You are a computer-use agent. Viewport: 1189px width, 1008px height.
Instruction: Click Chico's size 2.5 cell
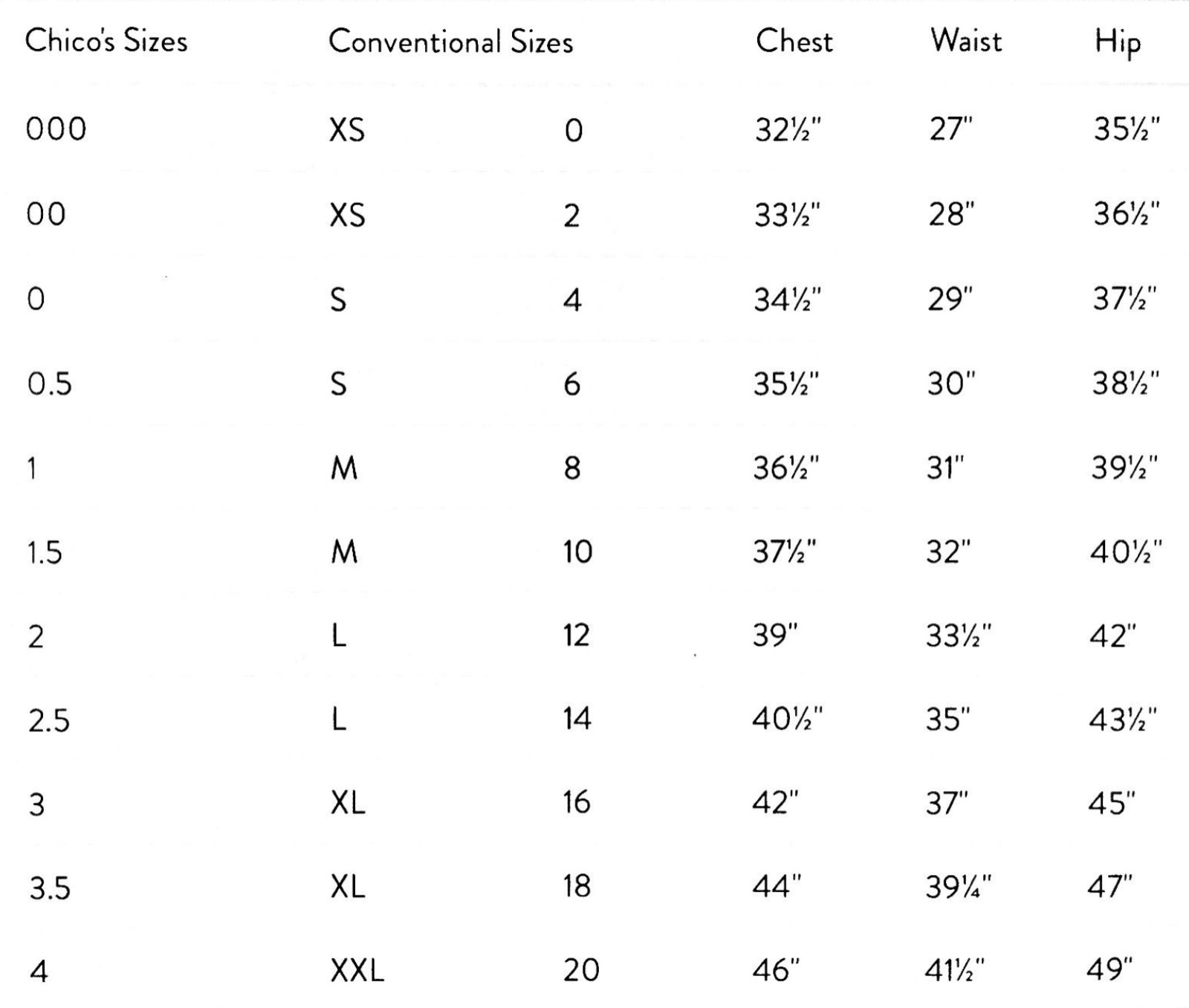[49, 721]
